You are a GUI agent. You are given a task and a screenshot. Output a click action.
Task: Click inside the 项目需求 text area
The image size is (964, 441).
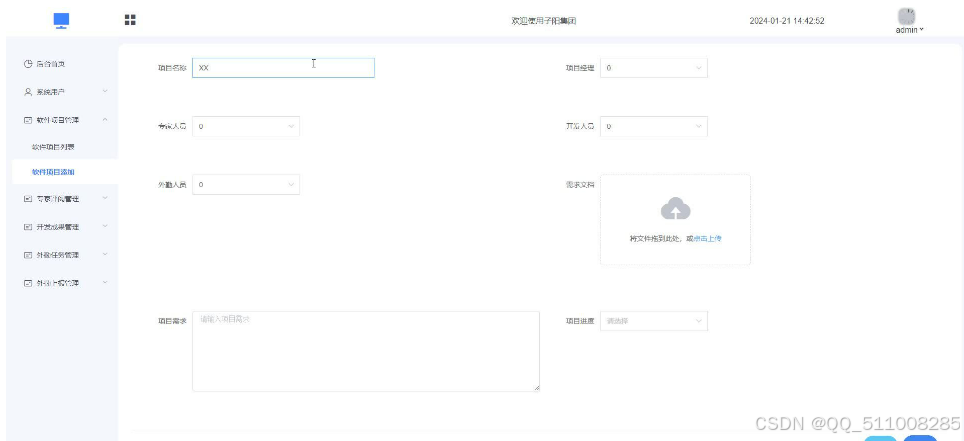pyautogui.click(x=366, y=351)
